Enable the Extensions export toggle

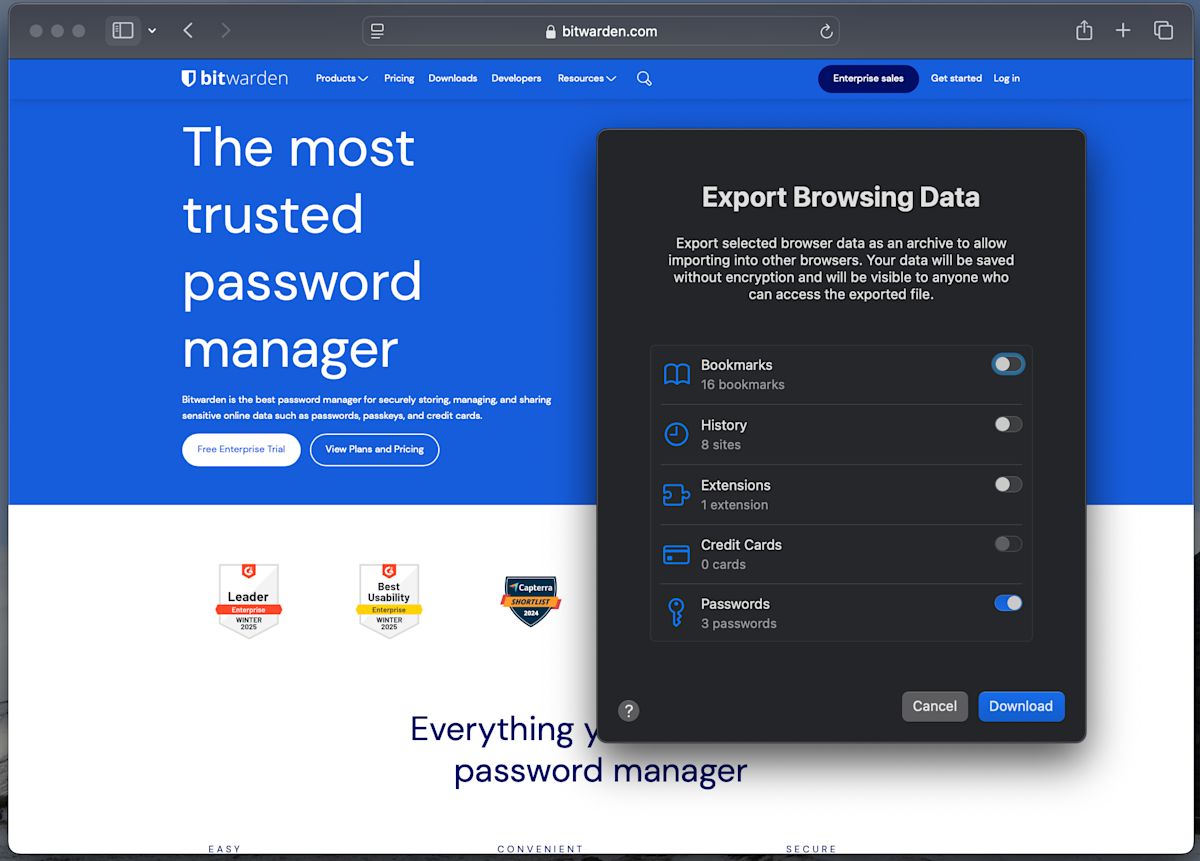(1008, 484)
